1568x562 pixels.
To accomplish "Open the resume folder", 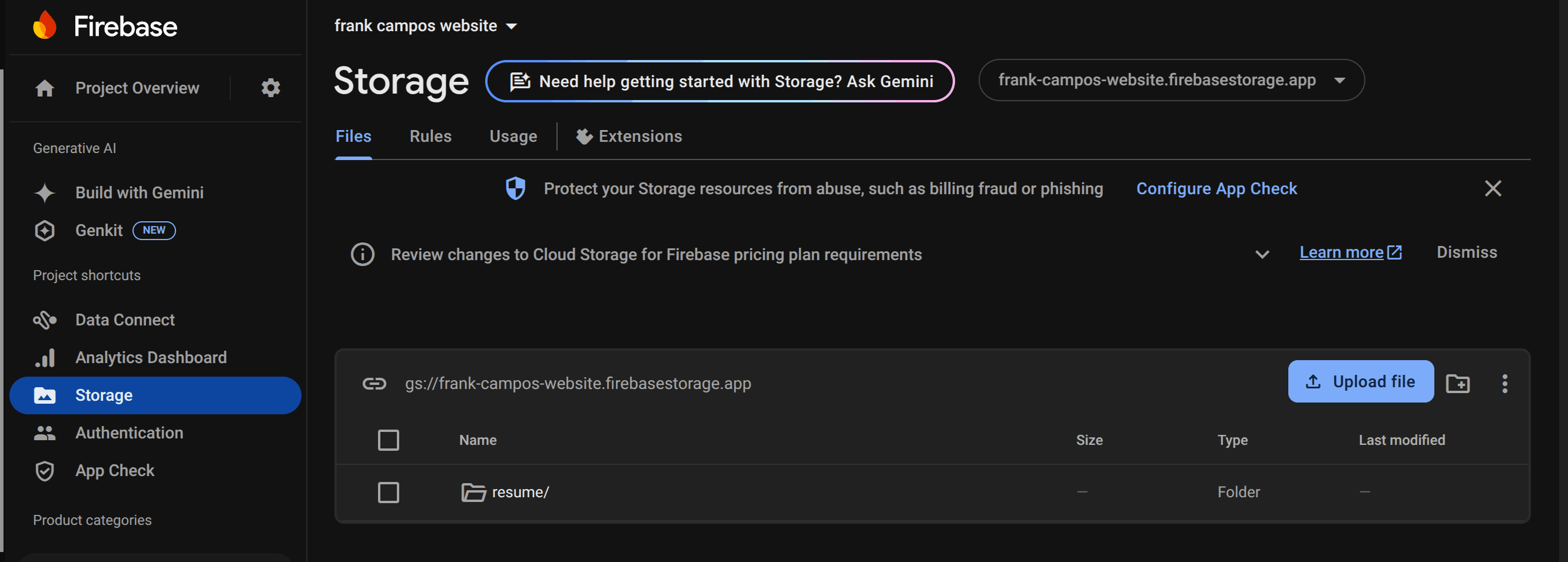I will tap(520, 492).
